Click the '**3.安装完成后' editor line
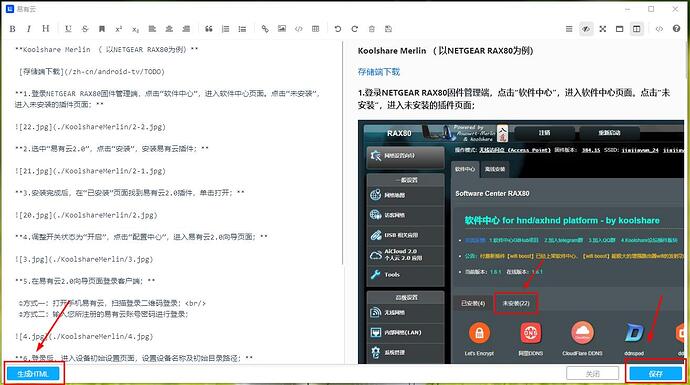The width and height of the screenshot is (690, 385). pos(130,193)
